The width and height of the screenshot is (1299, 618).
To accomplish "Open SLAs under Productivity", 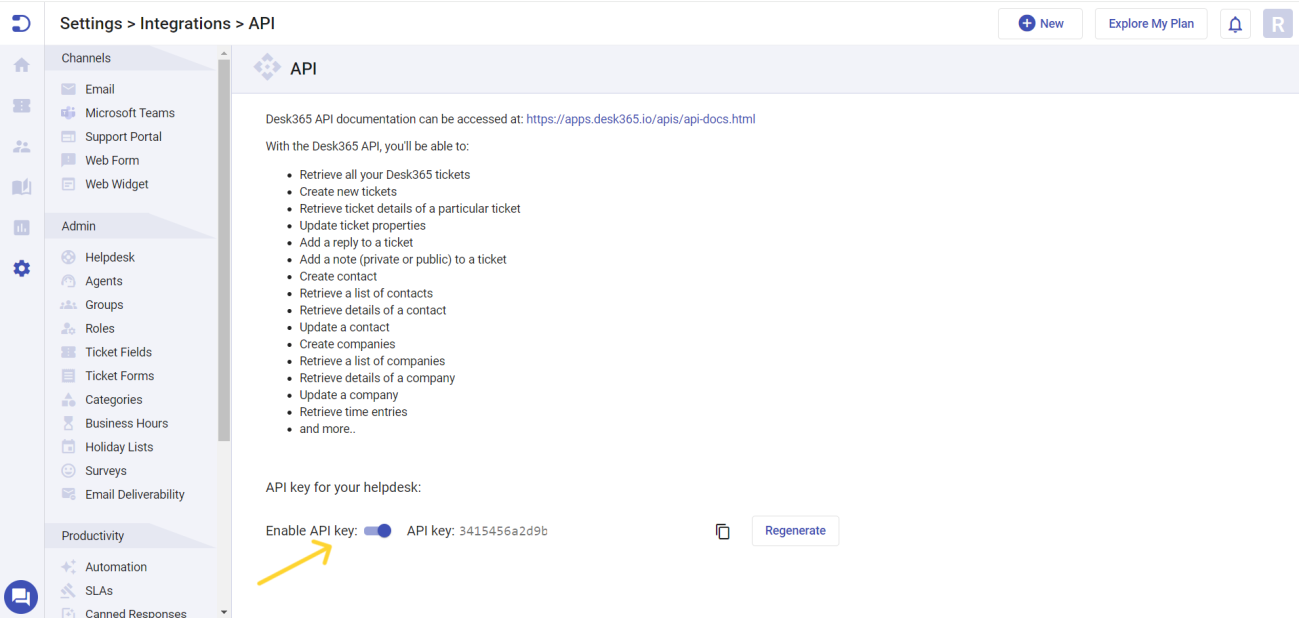I will click(99, 591).
